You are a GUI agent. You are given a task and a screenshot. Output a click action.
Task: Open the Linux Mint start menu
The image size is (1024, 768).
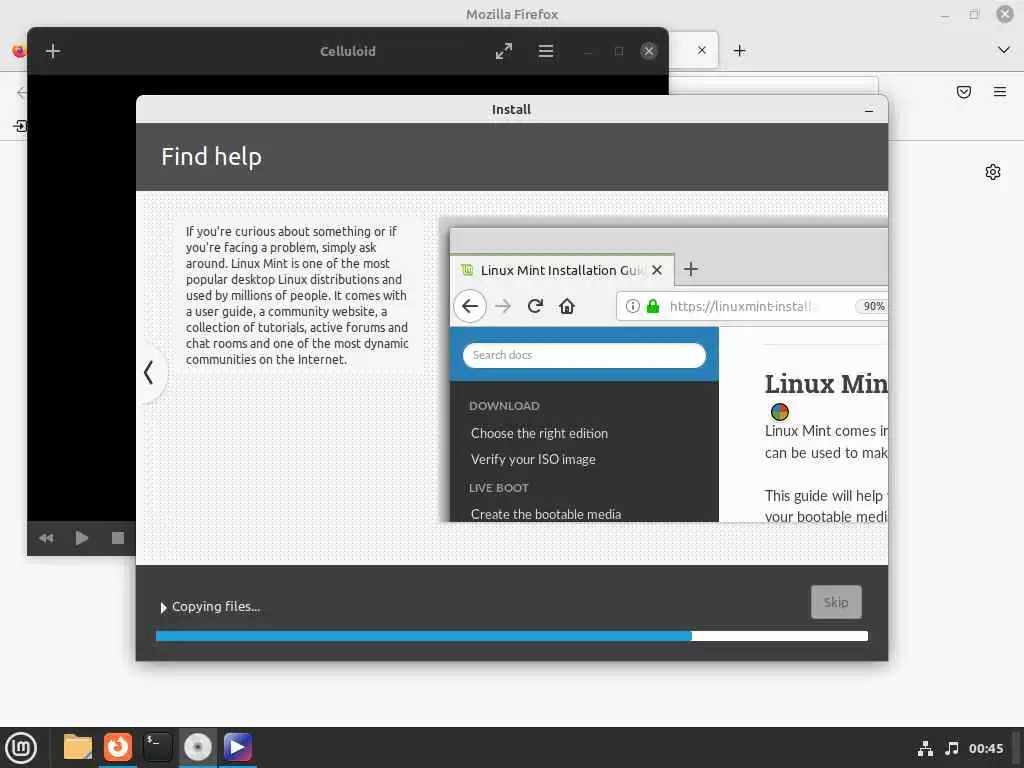click(21, 748)
